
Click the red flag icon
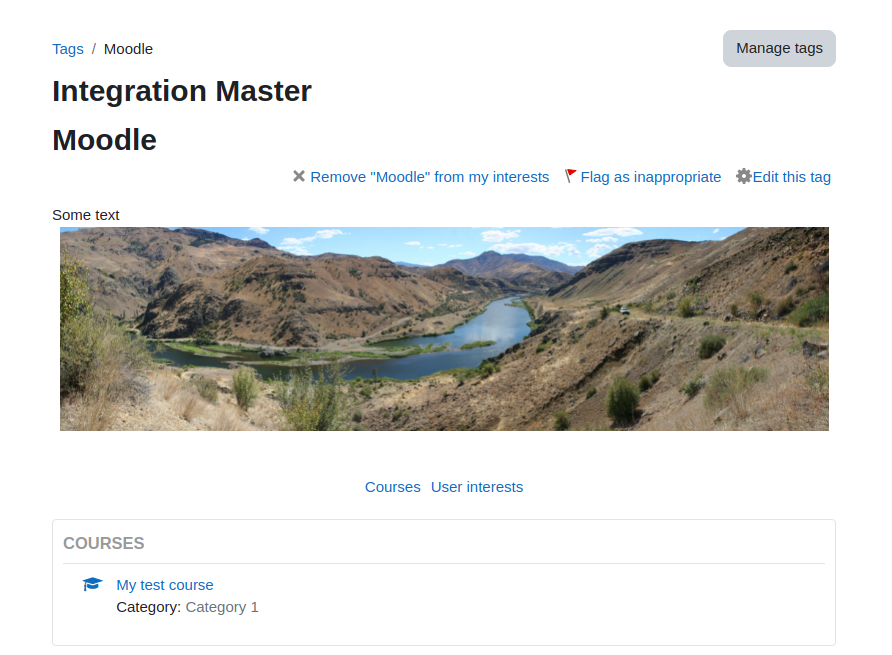(571, 176)
